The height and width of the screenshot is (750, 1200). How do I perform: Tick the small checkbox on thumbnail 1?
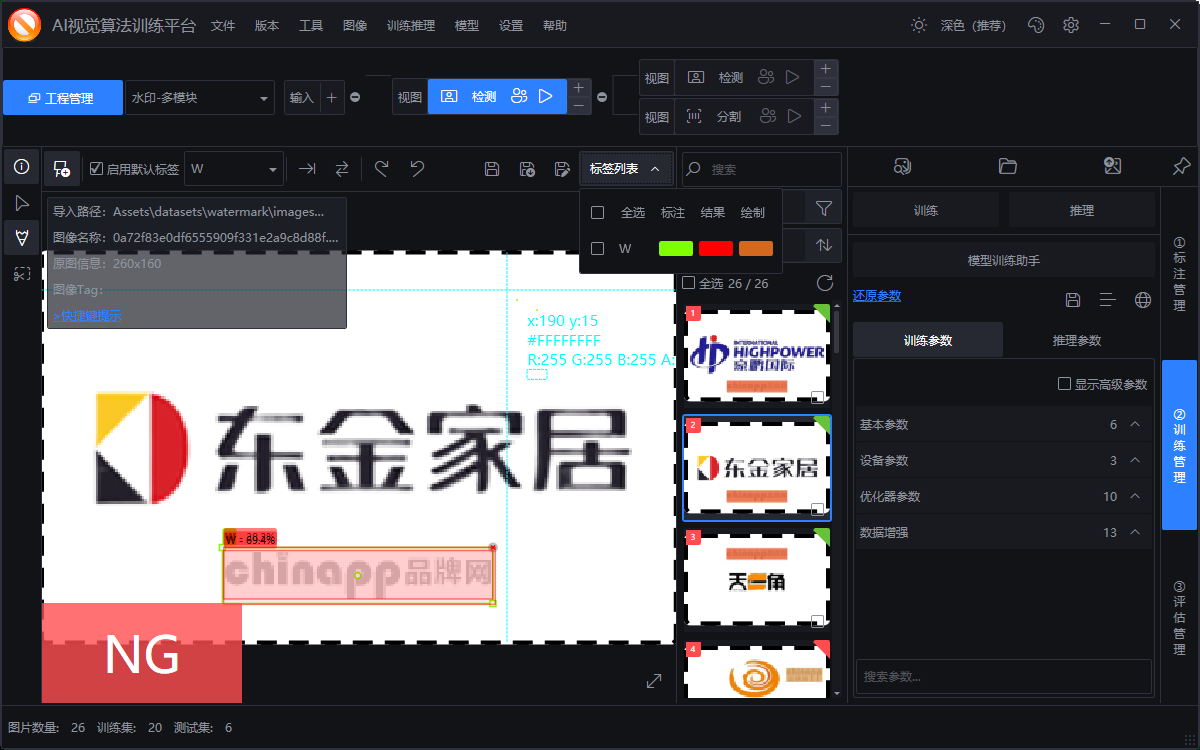[817, 396]
